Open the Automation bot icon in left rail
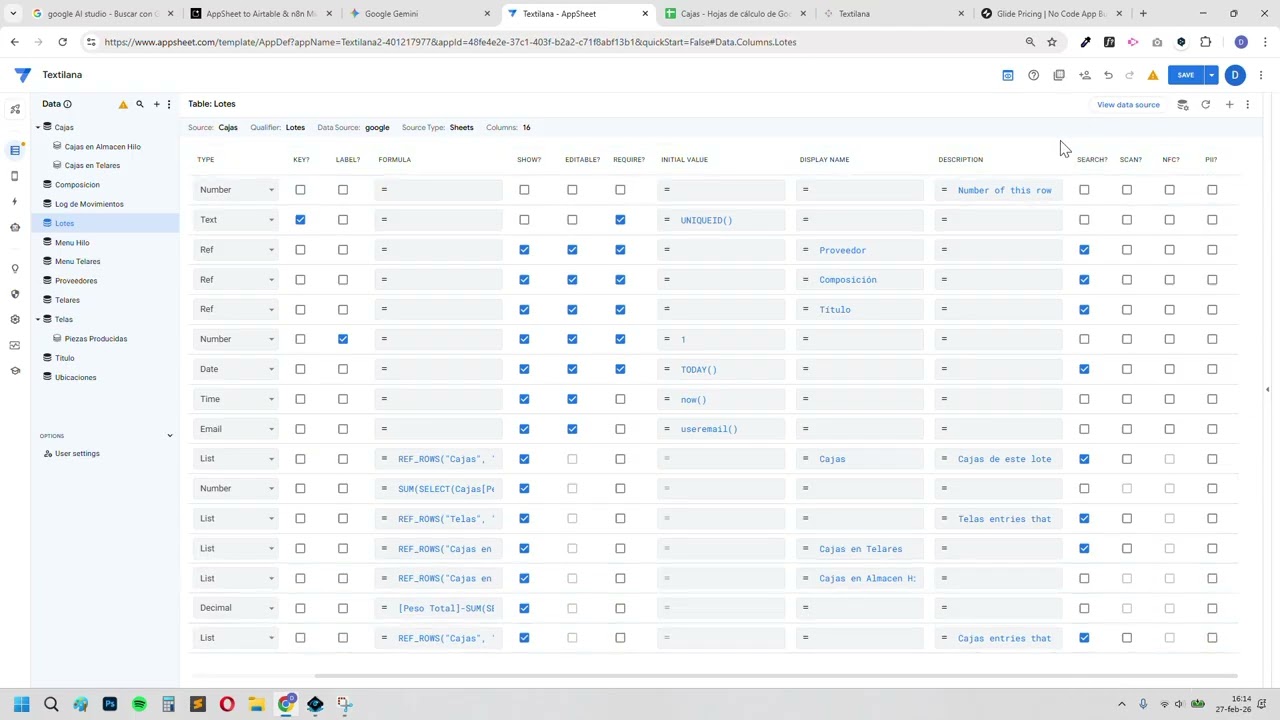 coord(15,227)
